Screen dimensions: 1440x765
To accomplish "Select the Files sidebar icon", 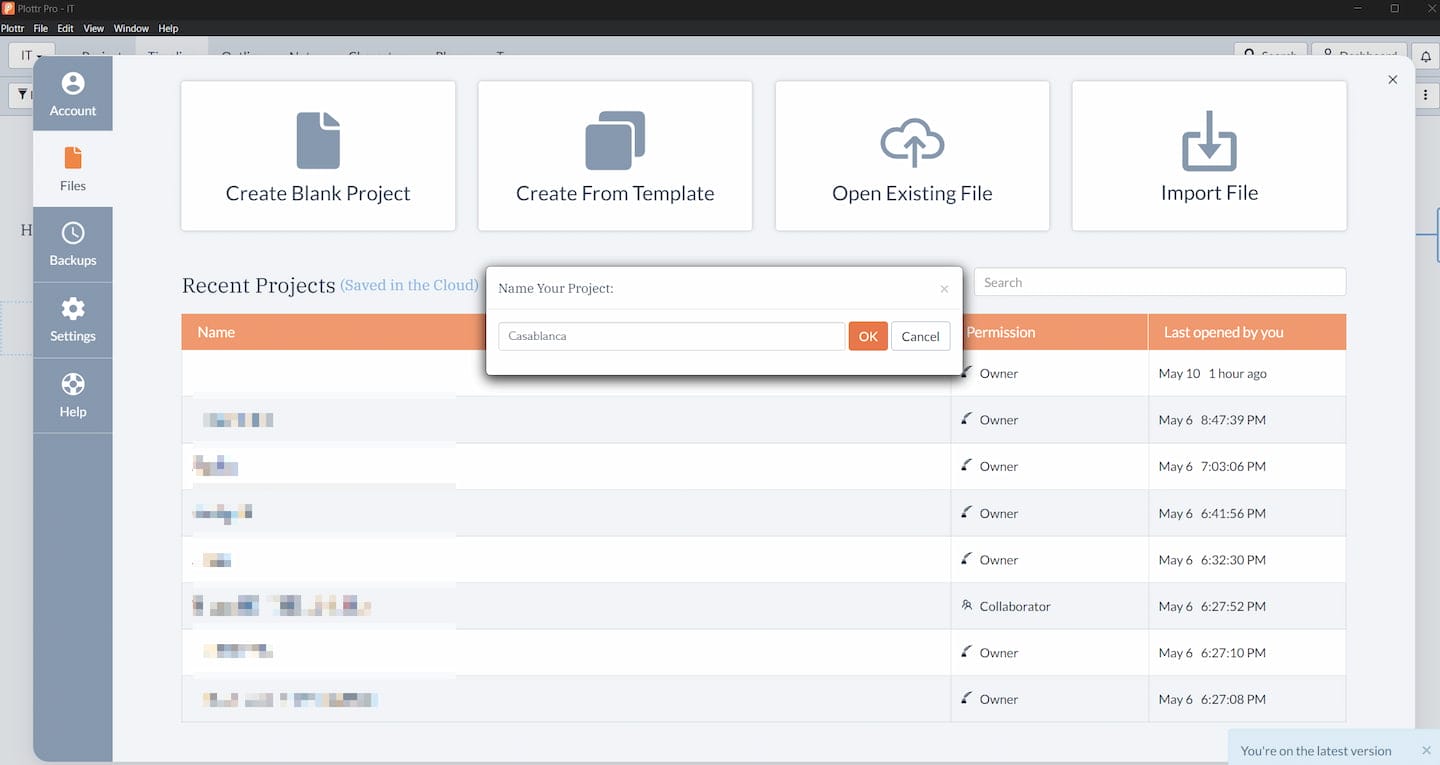I will point(73,168).
